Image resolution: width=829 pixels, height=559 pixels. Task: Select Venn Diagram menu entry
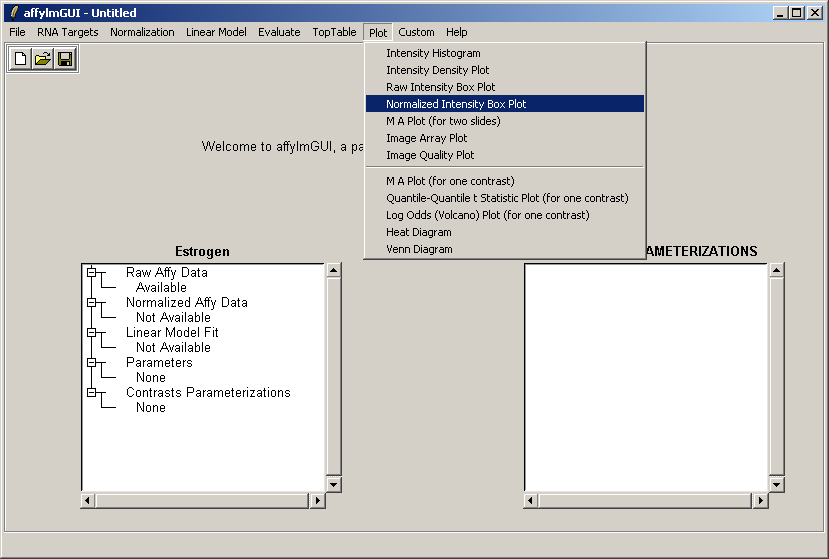[419, 249]
